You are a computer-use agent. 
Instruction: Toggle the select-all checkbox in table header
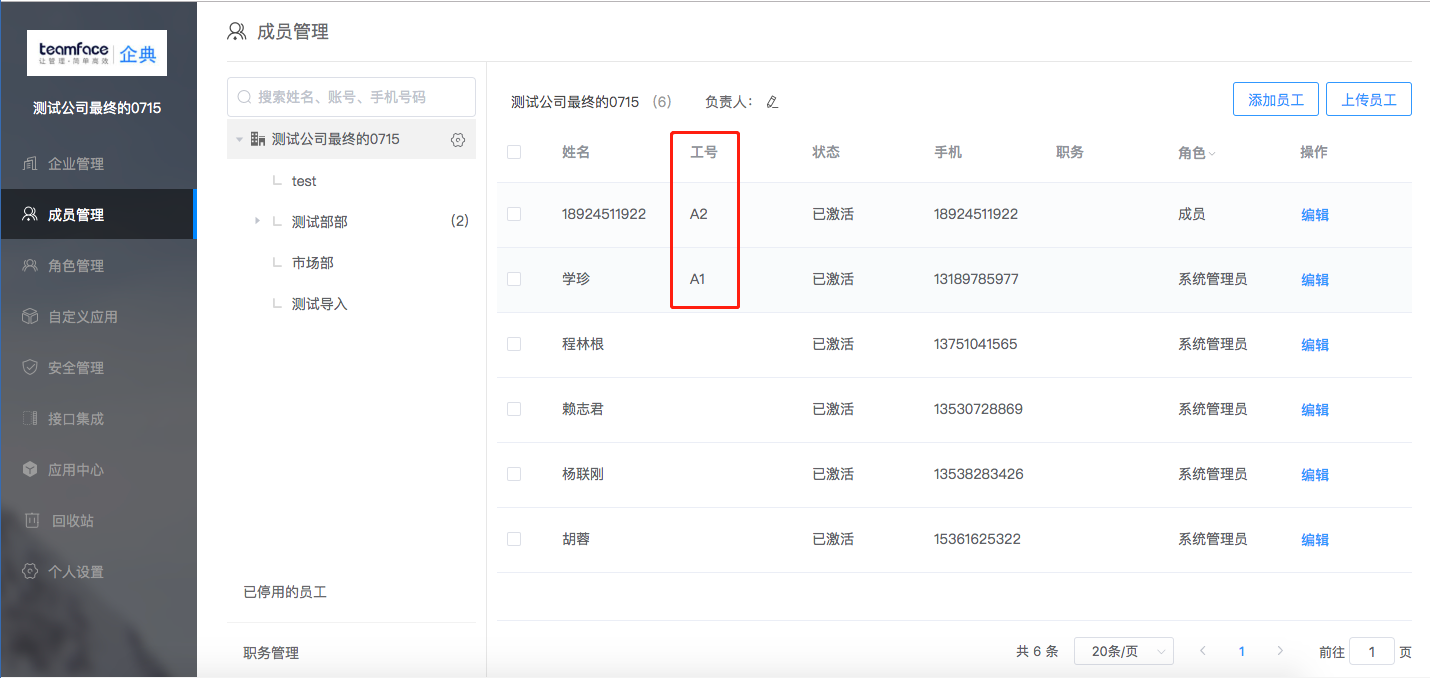tap(514, 153)
